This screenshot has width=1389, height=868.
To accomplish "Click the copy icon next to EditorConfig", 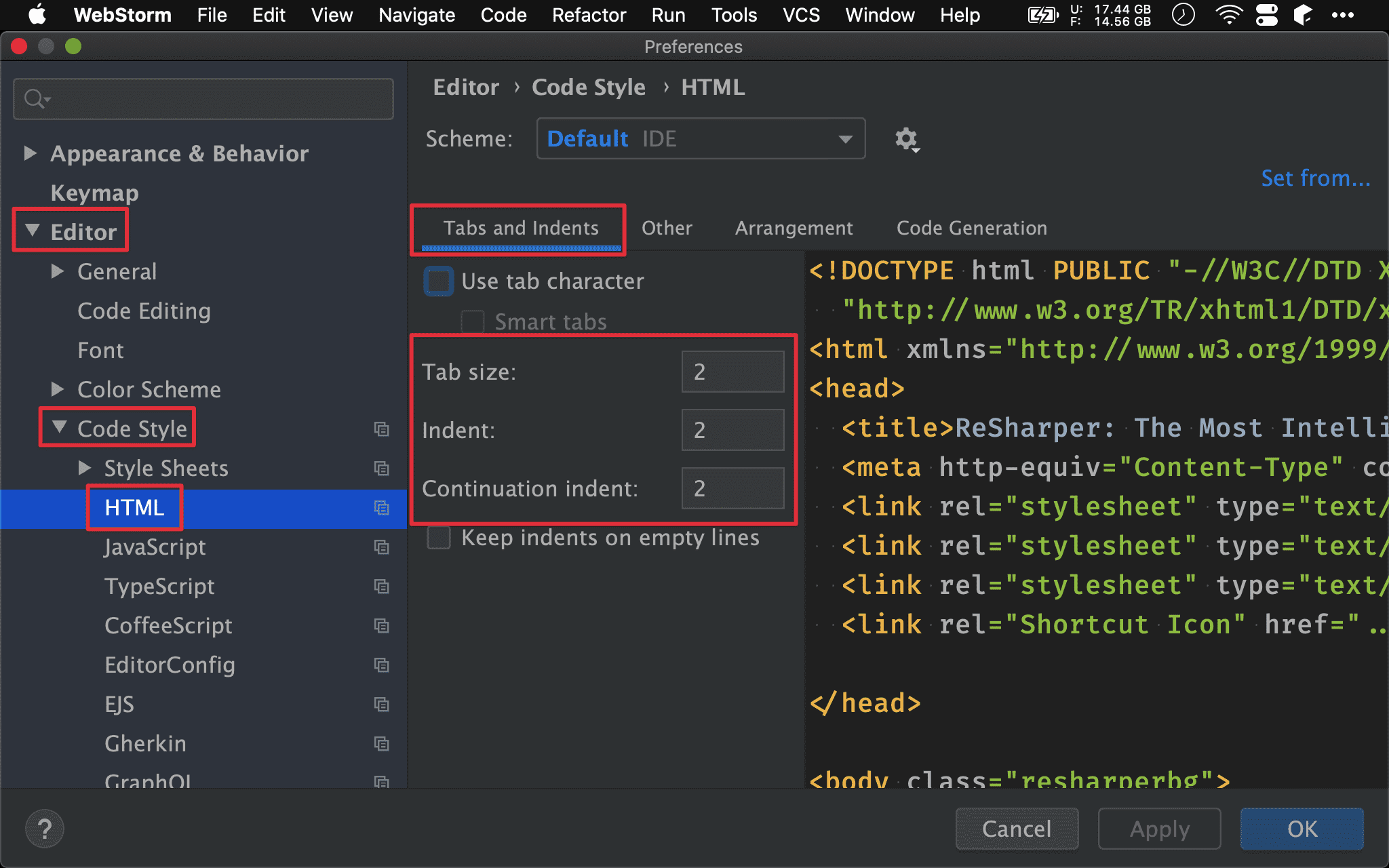I will click(382, 664).
